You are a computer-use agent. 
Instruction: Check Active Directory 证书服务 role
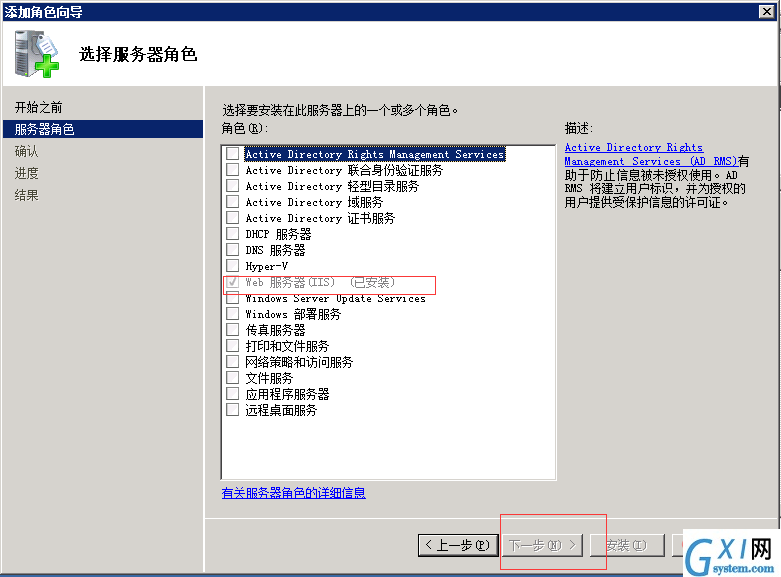(233, 217)
